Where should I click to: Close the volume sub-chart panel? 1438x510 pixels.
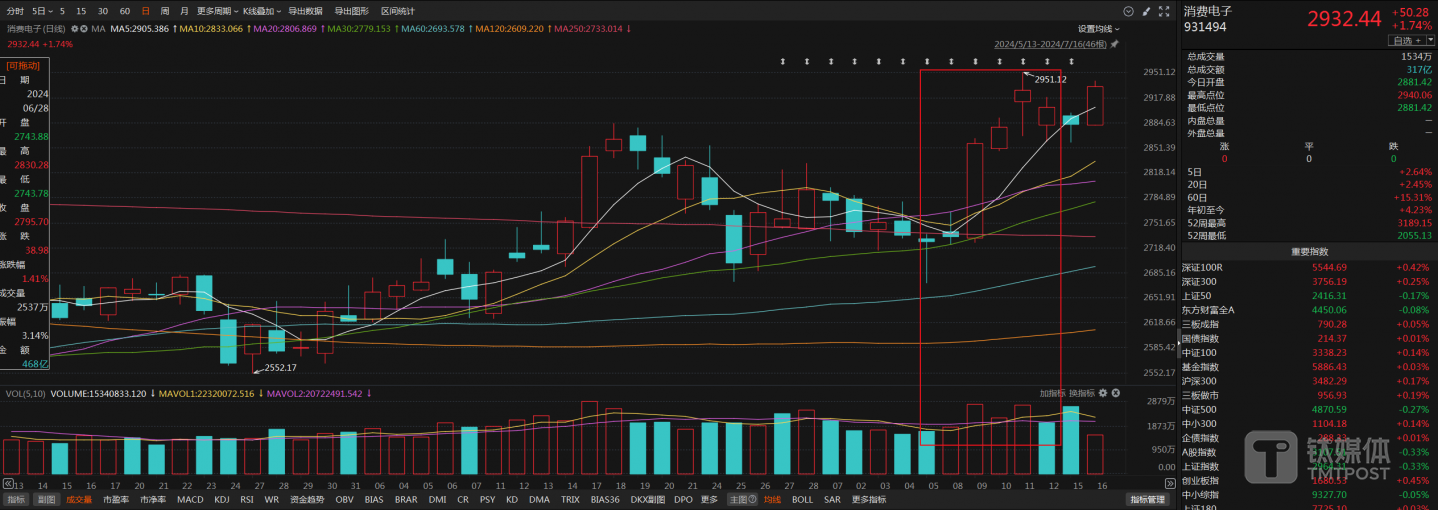pyautogui.click(x=1115, y=393)
